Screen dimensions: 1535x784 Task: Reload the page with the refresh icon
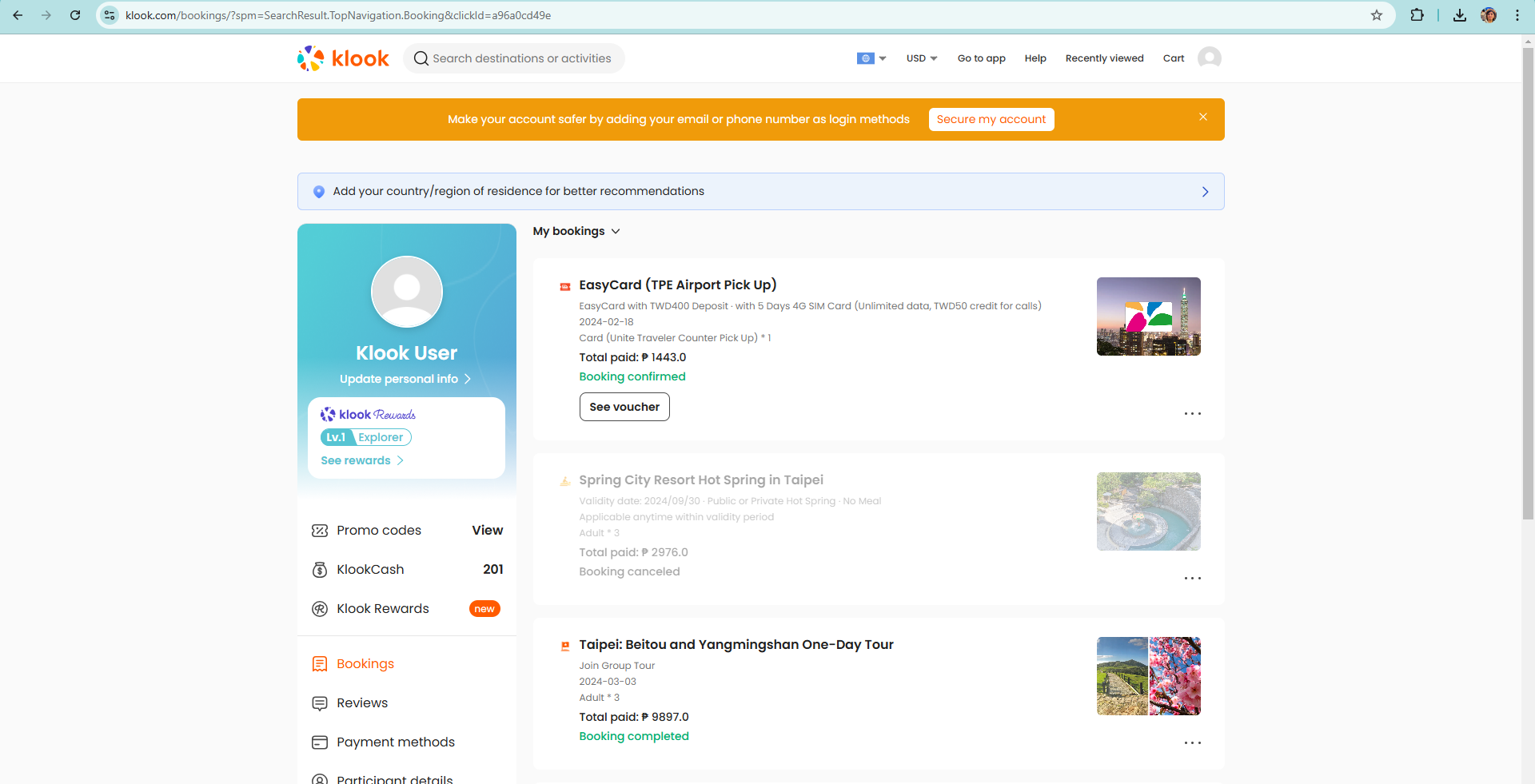point(75,15)
